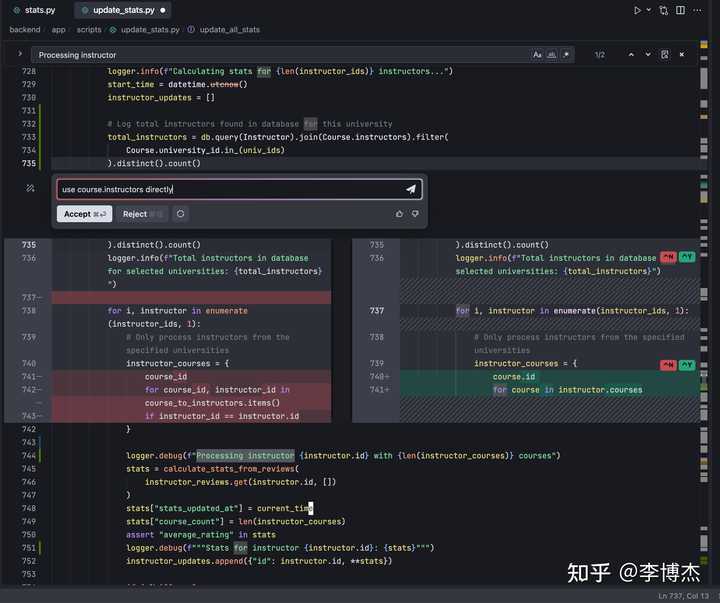This screenshot has width=720, height=603.
Task: Accept the diff chunk at line 736 (green Y)
Action: coord(687,257)
